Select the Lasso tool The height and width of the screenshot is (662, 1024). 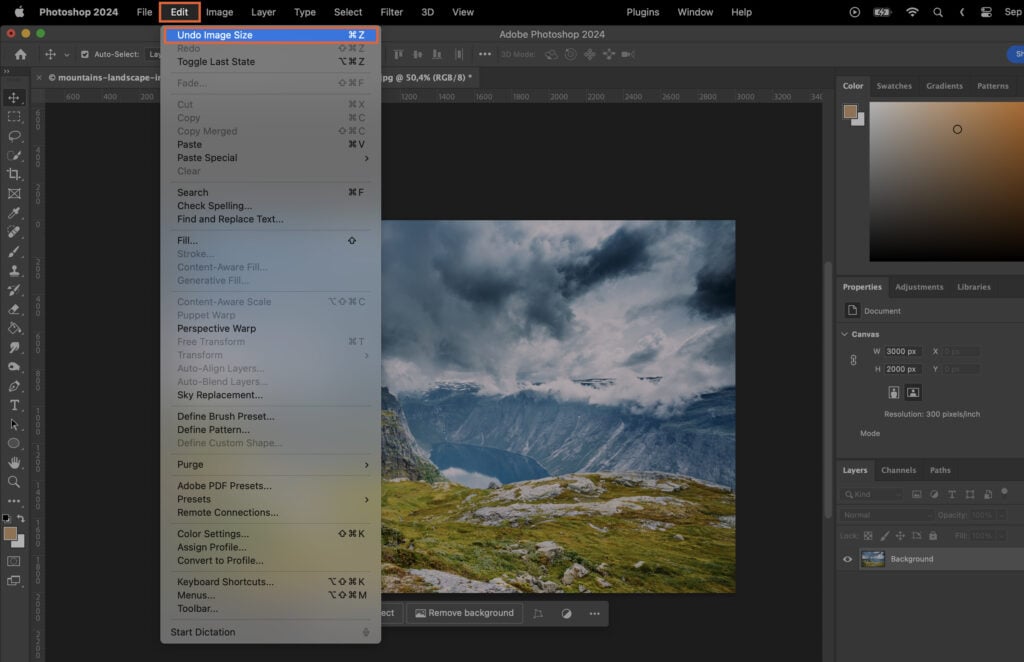pos(14,135)
